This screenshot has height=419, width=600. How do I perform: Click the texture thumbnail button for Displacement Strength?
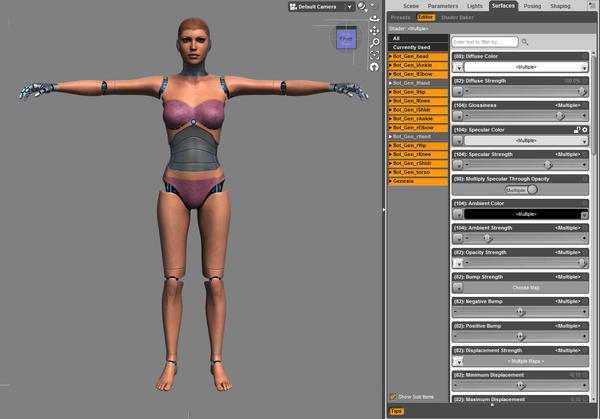458,361
